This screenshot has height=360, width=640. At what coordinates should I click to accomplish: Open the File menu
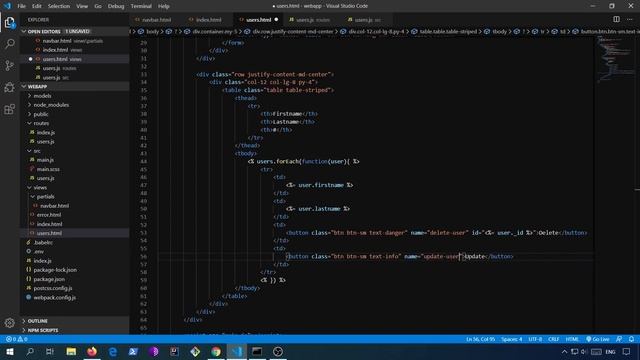click(22, 6)
